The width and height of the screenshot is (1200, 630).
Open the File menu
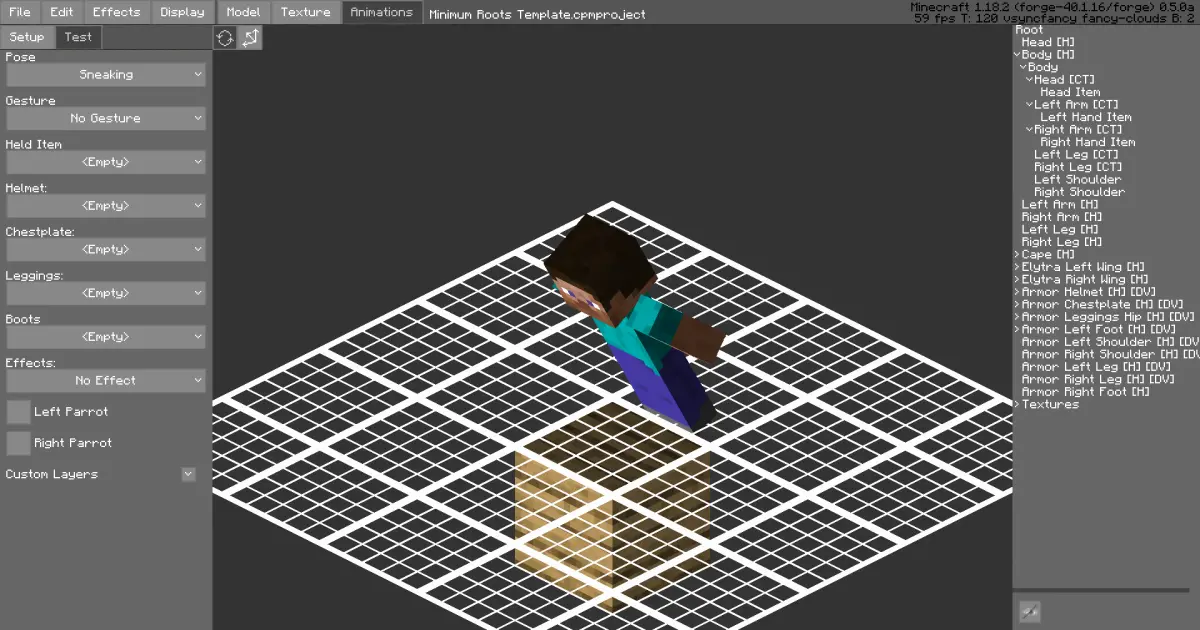20,12
